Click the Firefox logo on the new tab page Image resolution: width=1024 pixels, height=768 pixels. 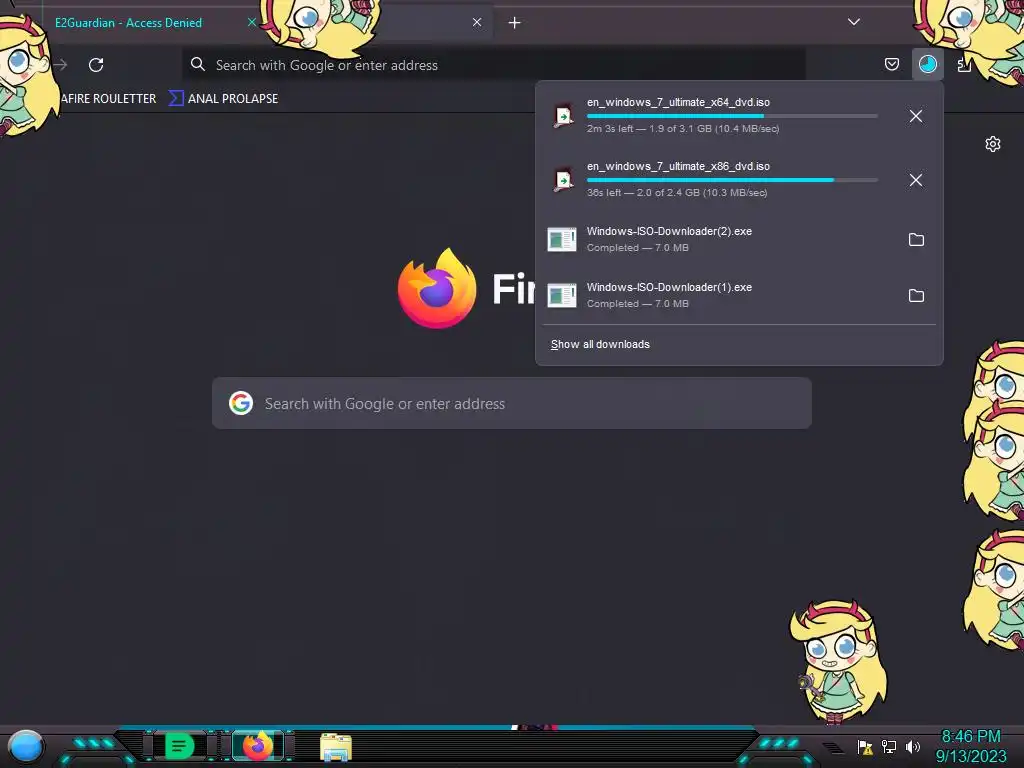[437, 288]
